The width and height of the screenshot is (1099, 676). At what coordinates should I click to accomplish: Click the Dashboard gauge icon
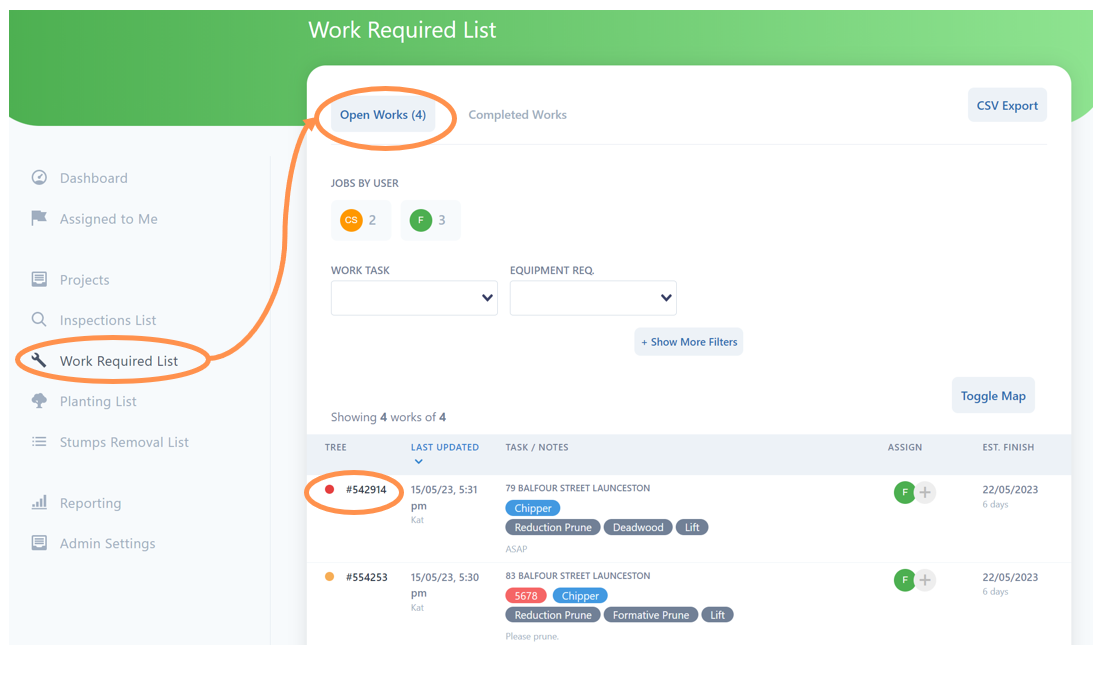pos(39,178)
